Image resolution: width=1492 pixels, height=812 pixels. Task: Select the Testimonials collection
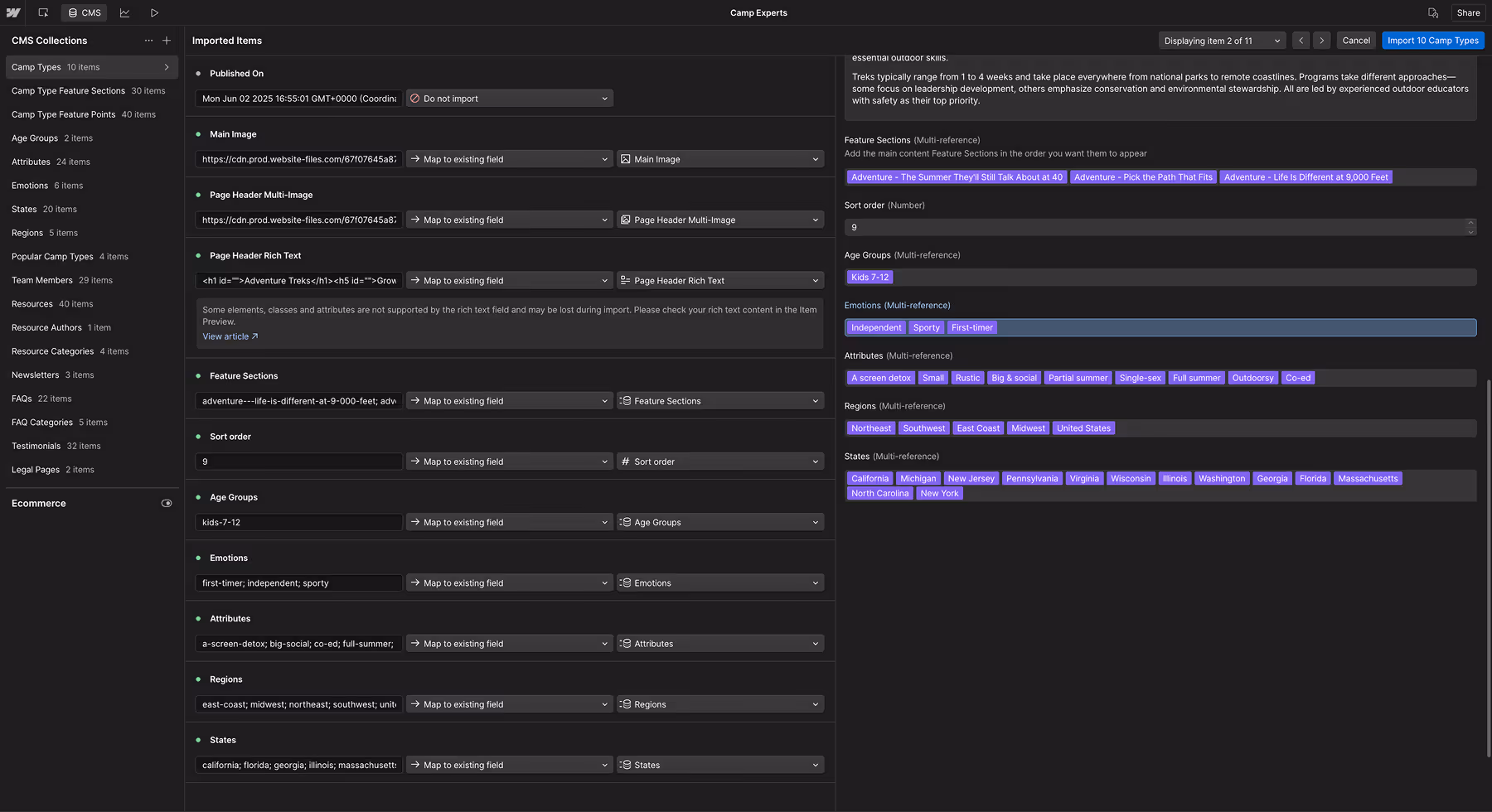(x=36, y=446)
